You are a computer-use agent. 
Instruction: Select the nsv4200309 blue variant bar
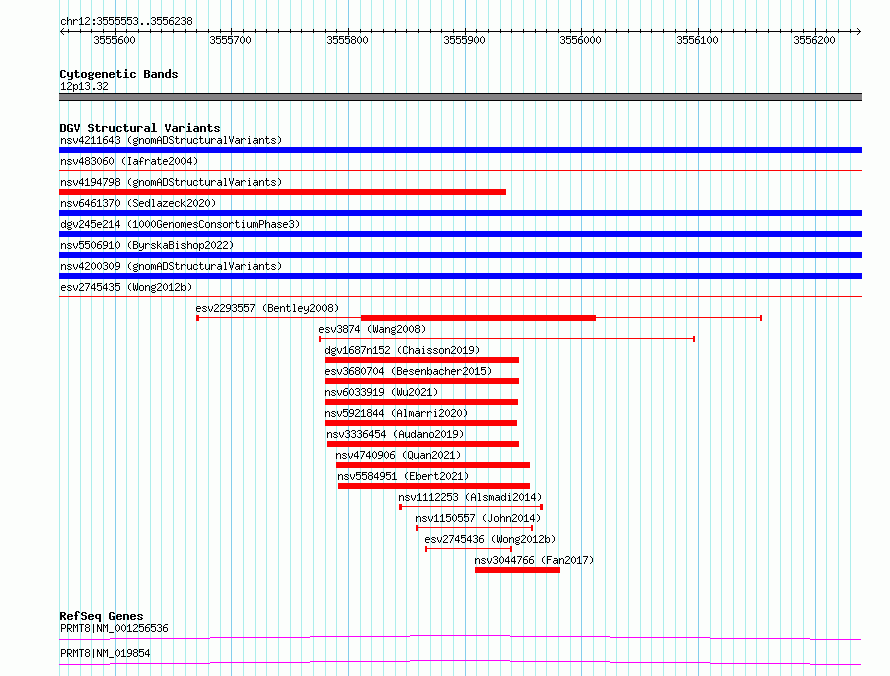click(460, 276)
